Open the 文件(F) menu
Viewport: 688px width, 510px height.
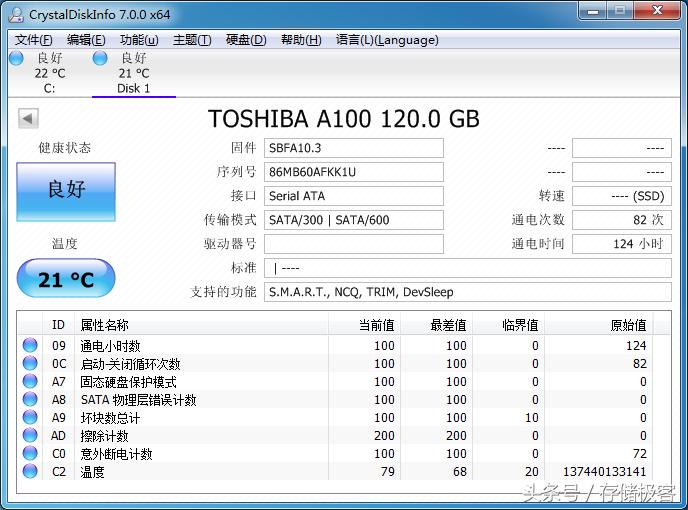pos(34,40)
